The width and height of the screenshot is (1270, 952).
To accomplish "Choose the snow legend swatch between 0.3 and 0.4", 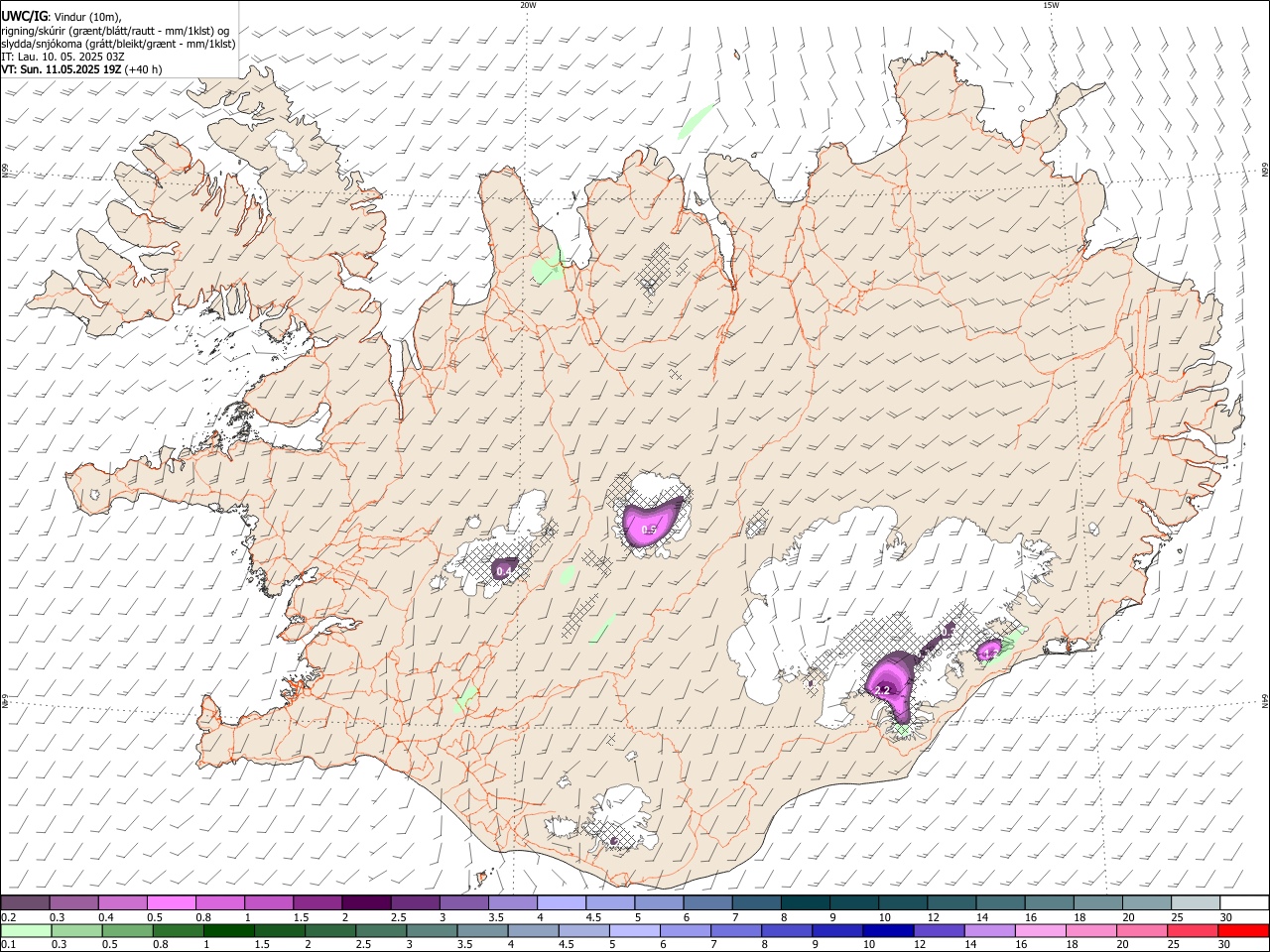I will coord(73,902).
